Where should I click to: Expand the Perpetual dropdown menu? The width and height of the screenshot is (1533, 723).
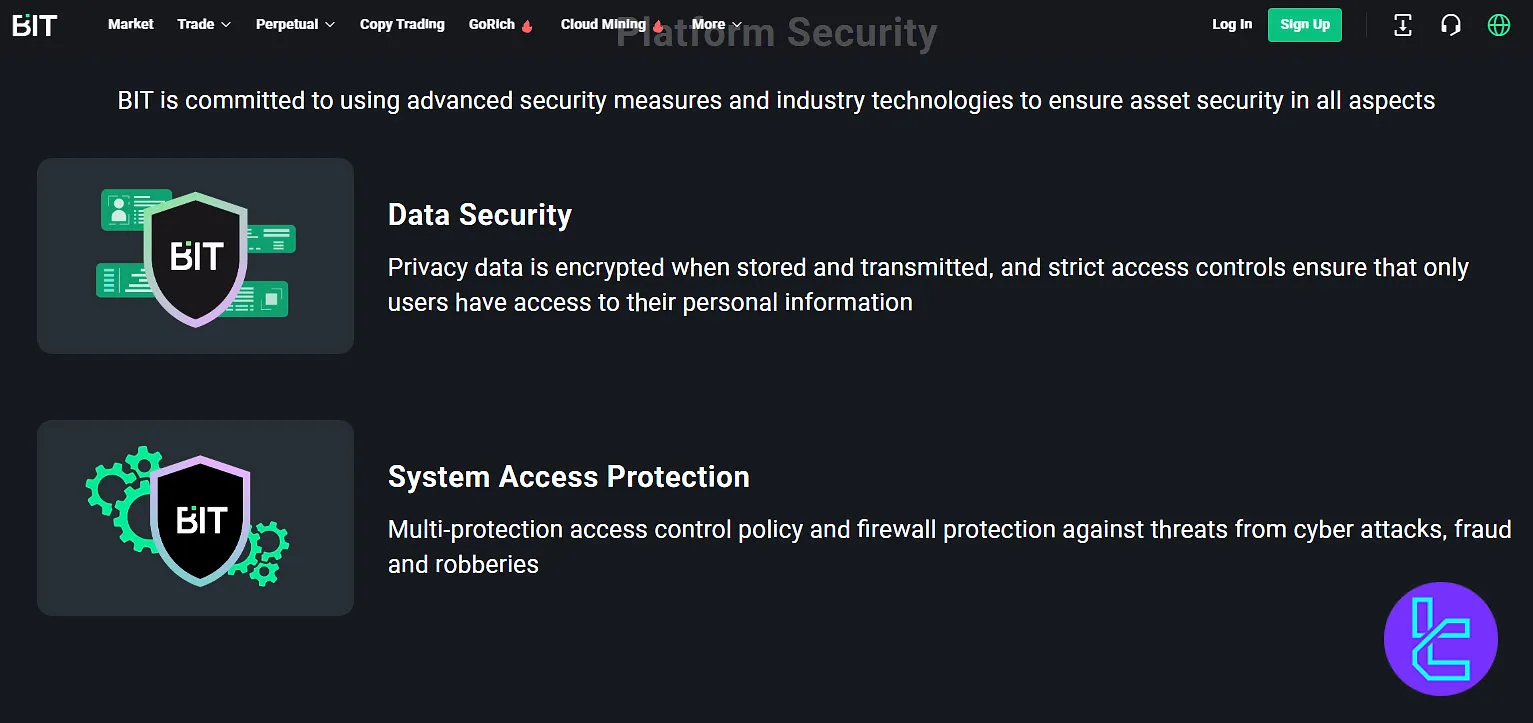295,24
